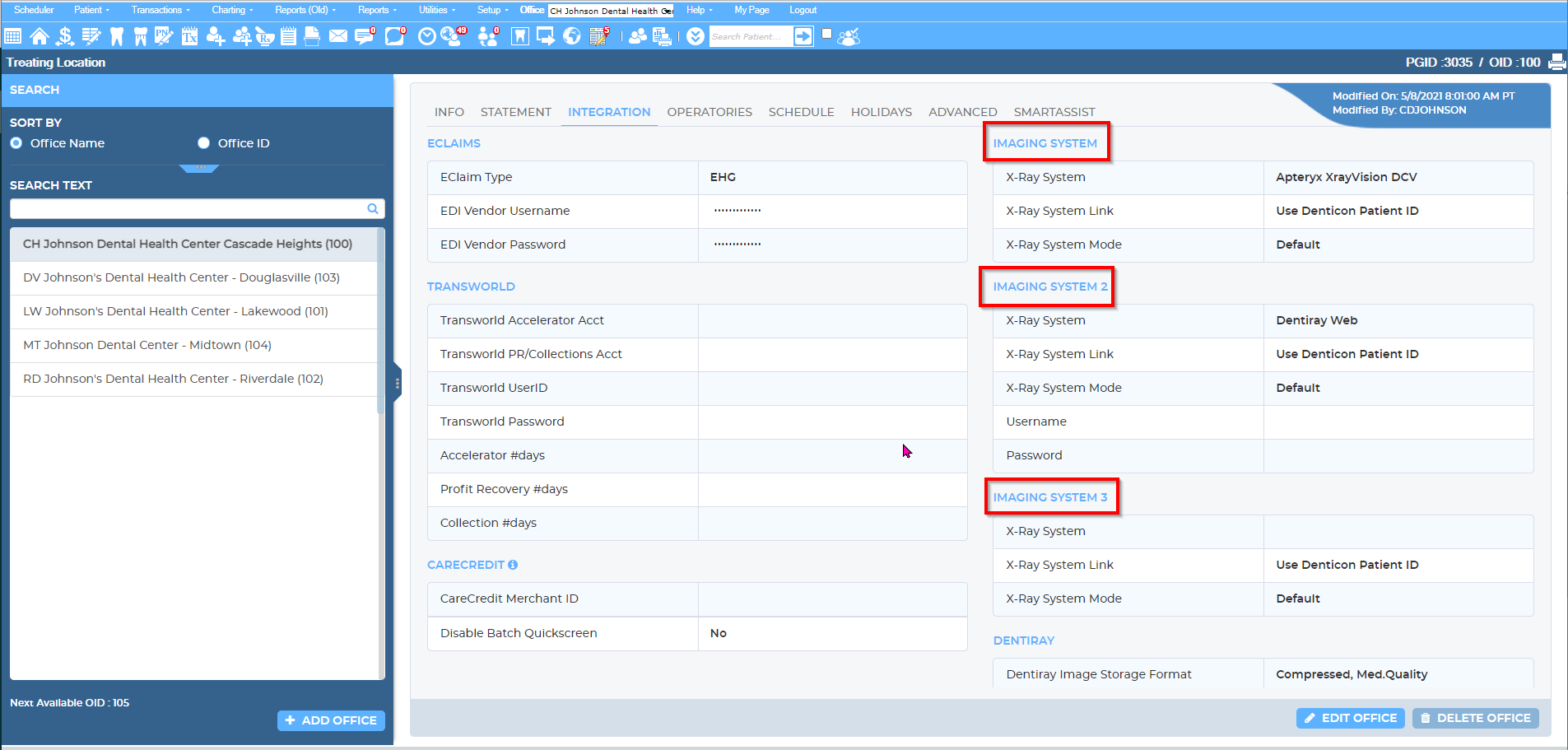Select MT Johnson Dental Center - Midtown (104)
This screenshot has height=750, width=1568.
tap(194, 346)
